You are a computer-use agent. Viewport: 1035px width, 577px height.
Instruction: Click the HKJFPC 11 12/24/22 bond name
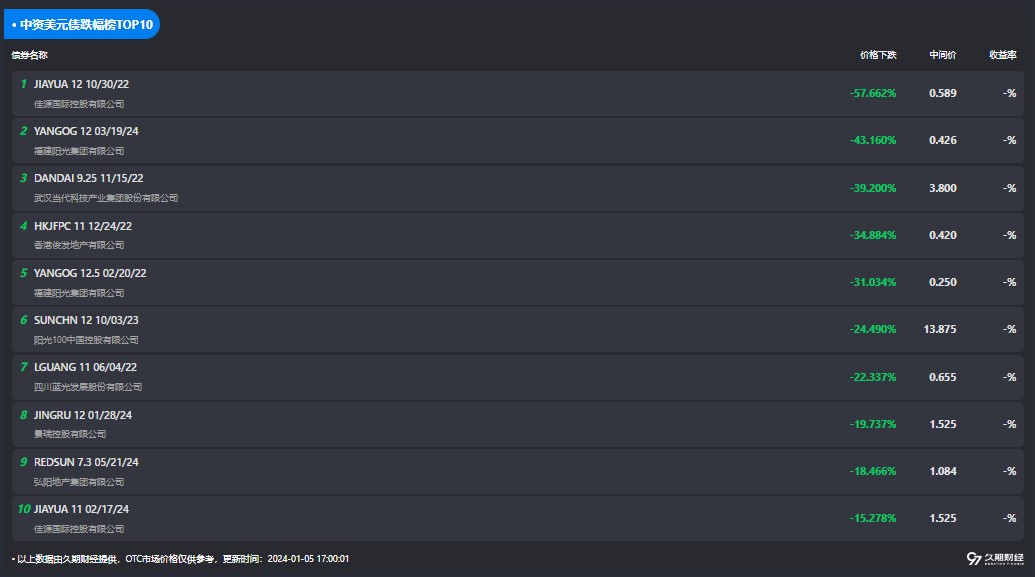[83, 226]
